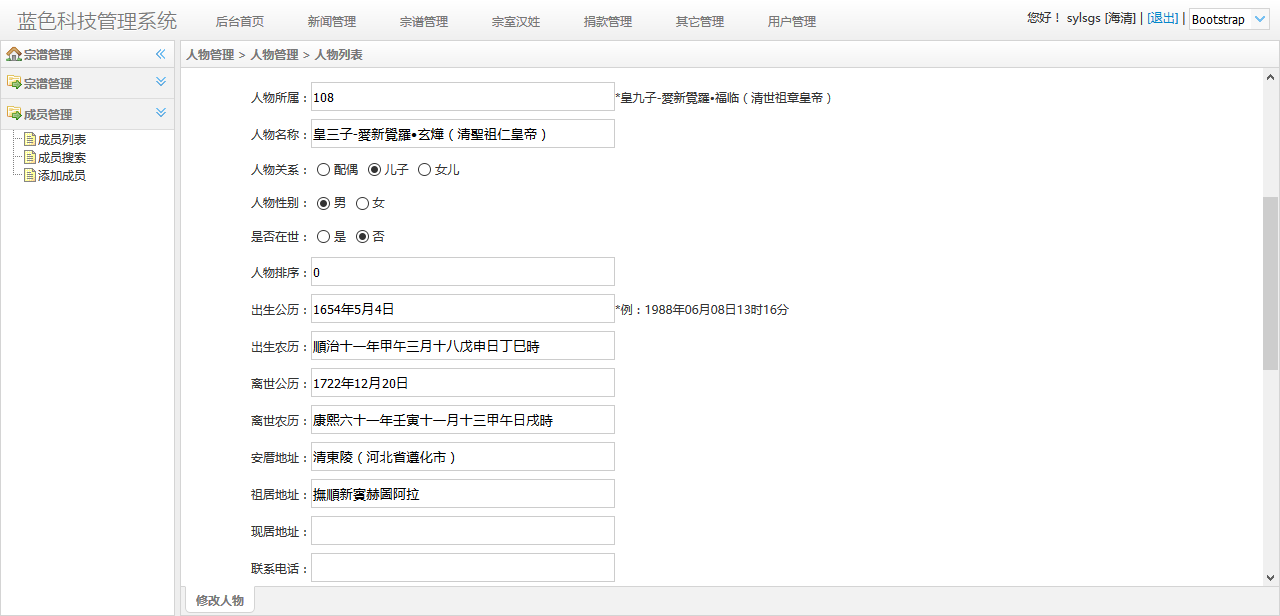Click into the 现居地址 input field
Screen dimensions: 1280x616
coord(462,531)
